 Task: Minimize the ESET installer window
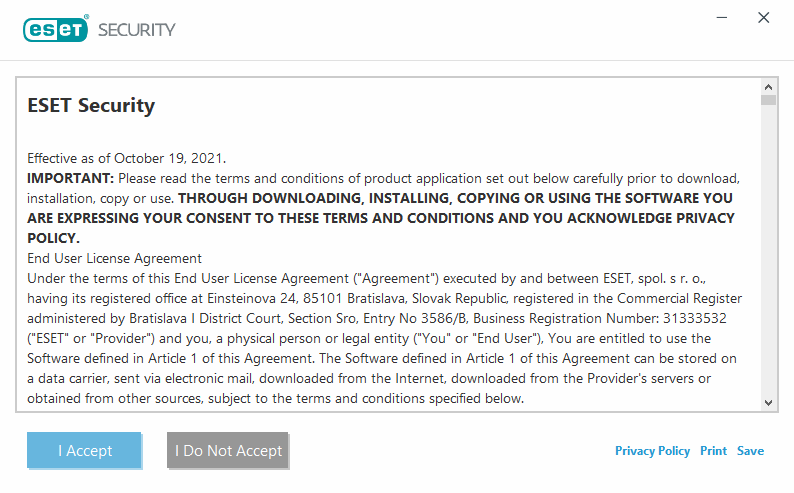(720, 18)
